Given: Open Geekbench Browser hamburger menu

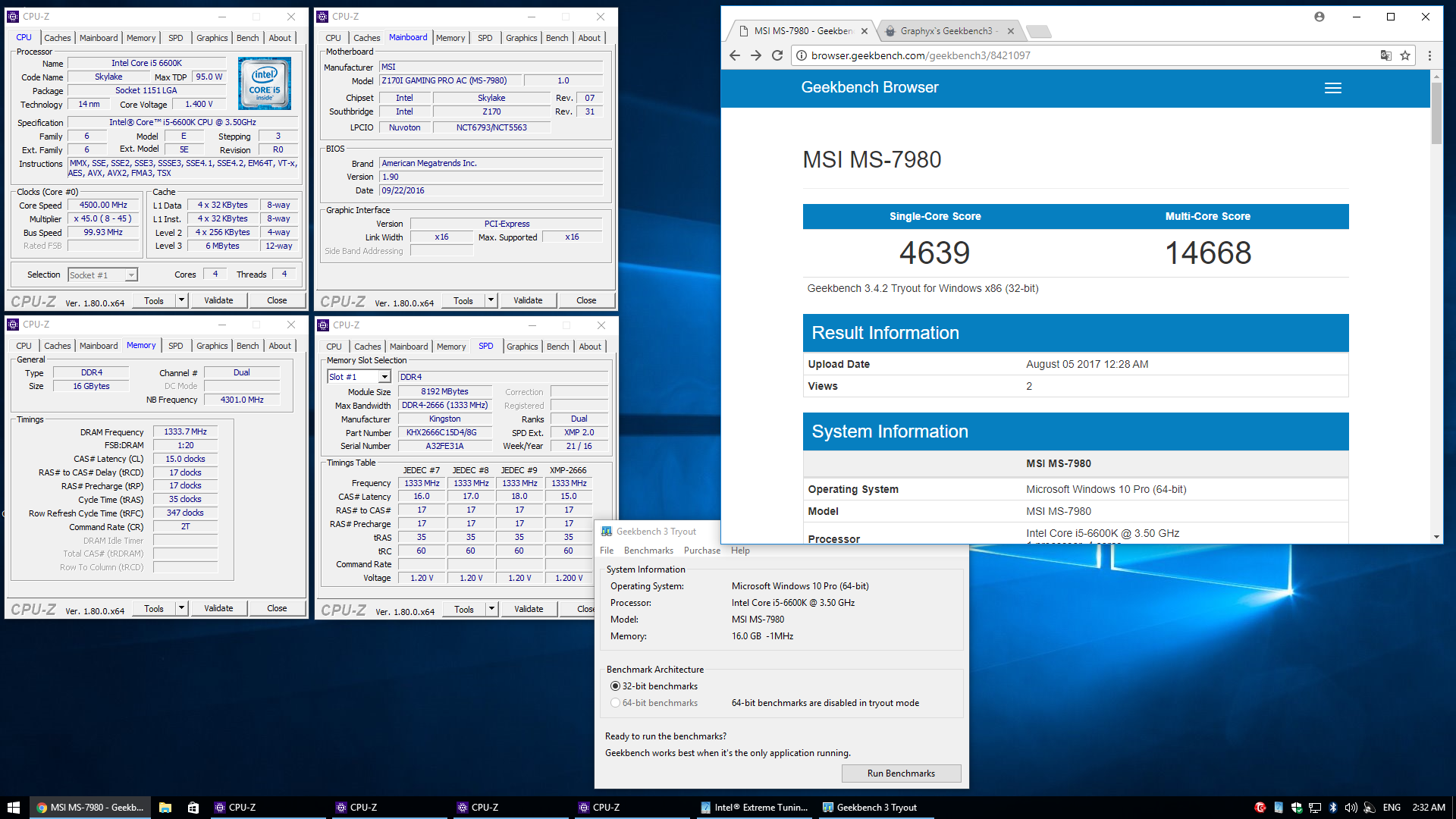Looking at the screenshot, I should pyautogui.click(x=1332, y=88).
